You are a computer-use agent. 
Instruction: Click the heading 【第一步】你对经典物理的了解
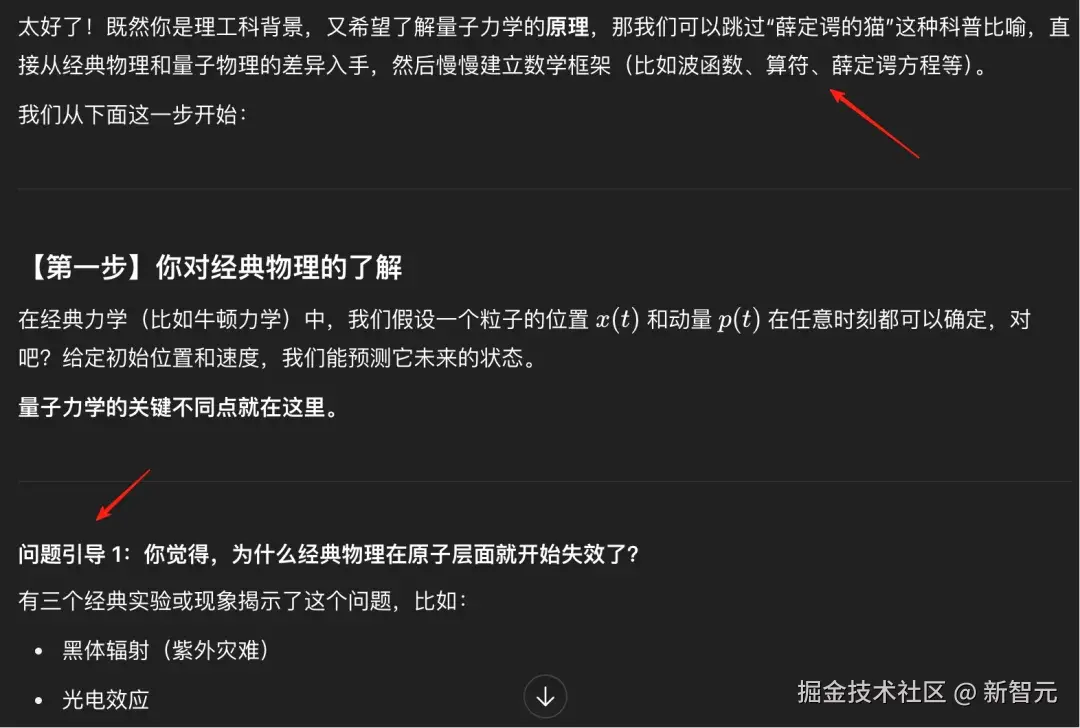[211, 267]
